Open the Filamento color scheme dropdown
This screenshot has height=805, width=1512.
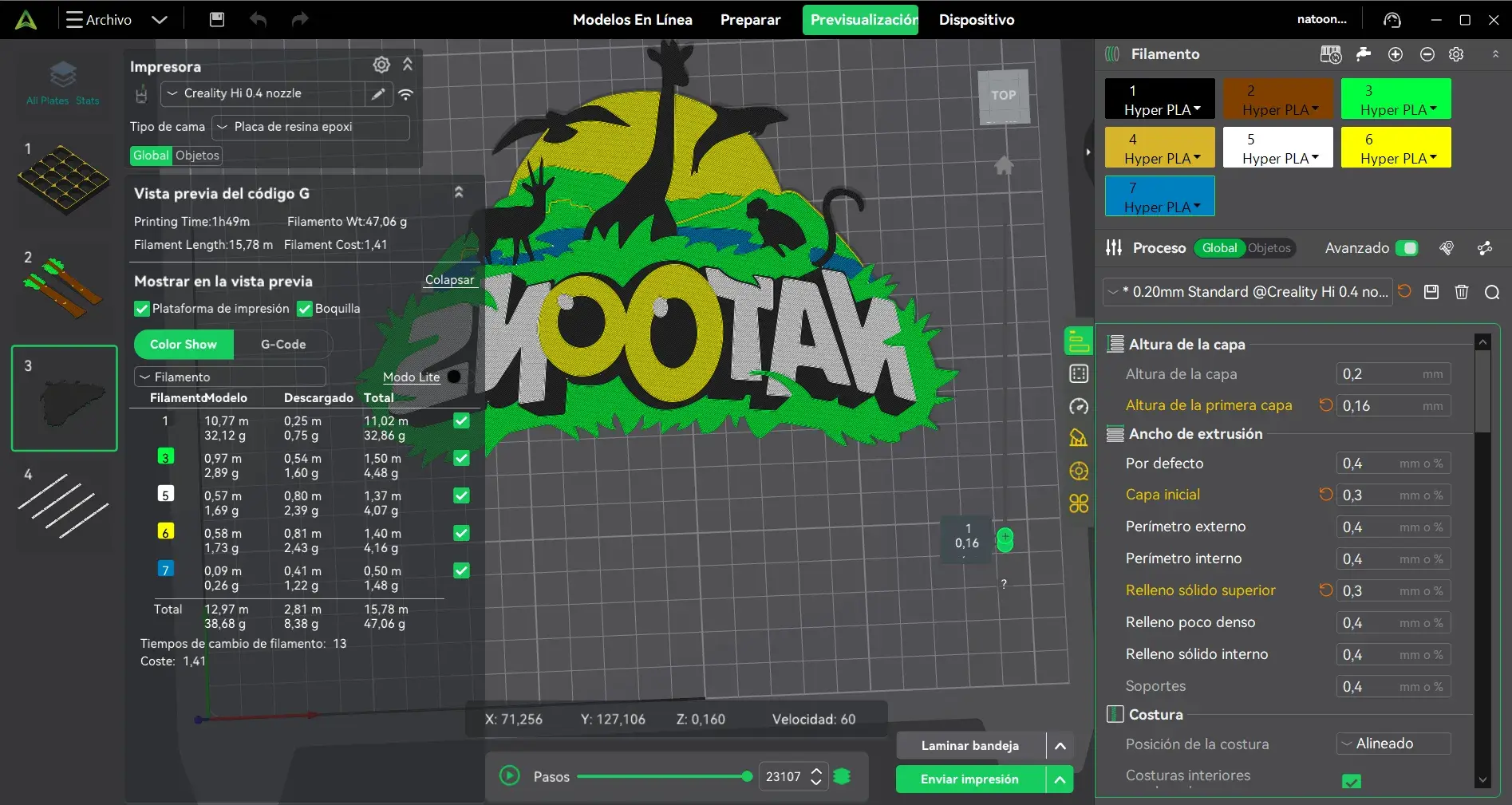[x=231, y=377]
